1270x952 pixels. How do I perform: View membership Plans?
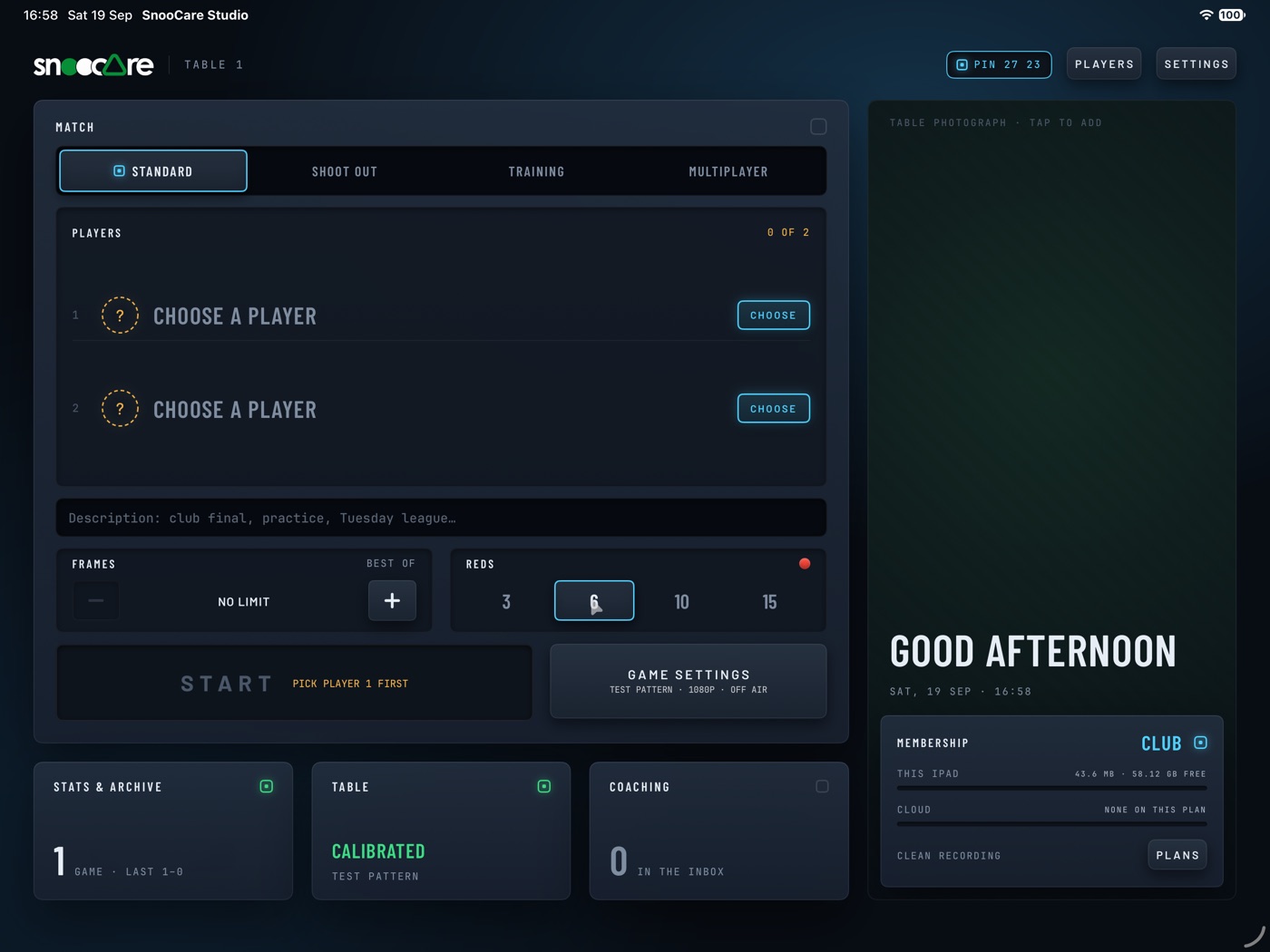point(1177,855)
